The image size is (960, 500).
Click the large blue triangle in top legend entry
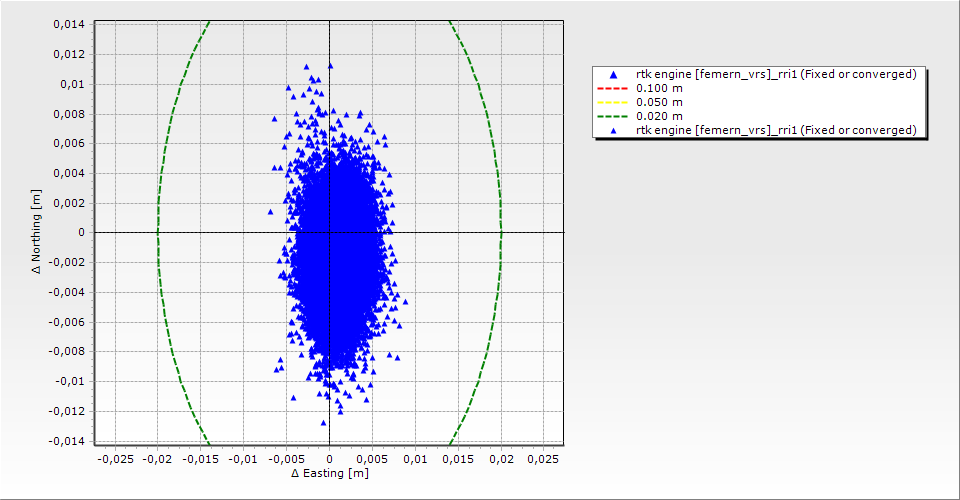coord(612,75)
